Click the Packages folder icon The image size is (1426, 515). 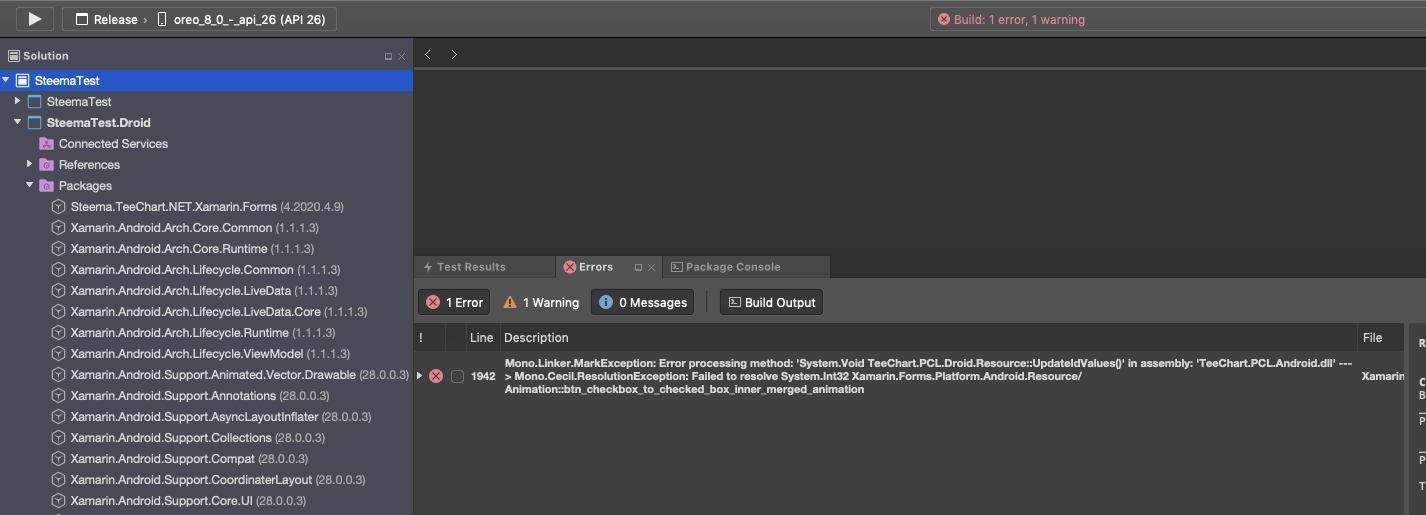point(46,186)
